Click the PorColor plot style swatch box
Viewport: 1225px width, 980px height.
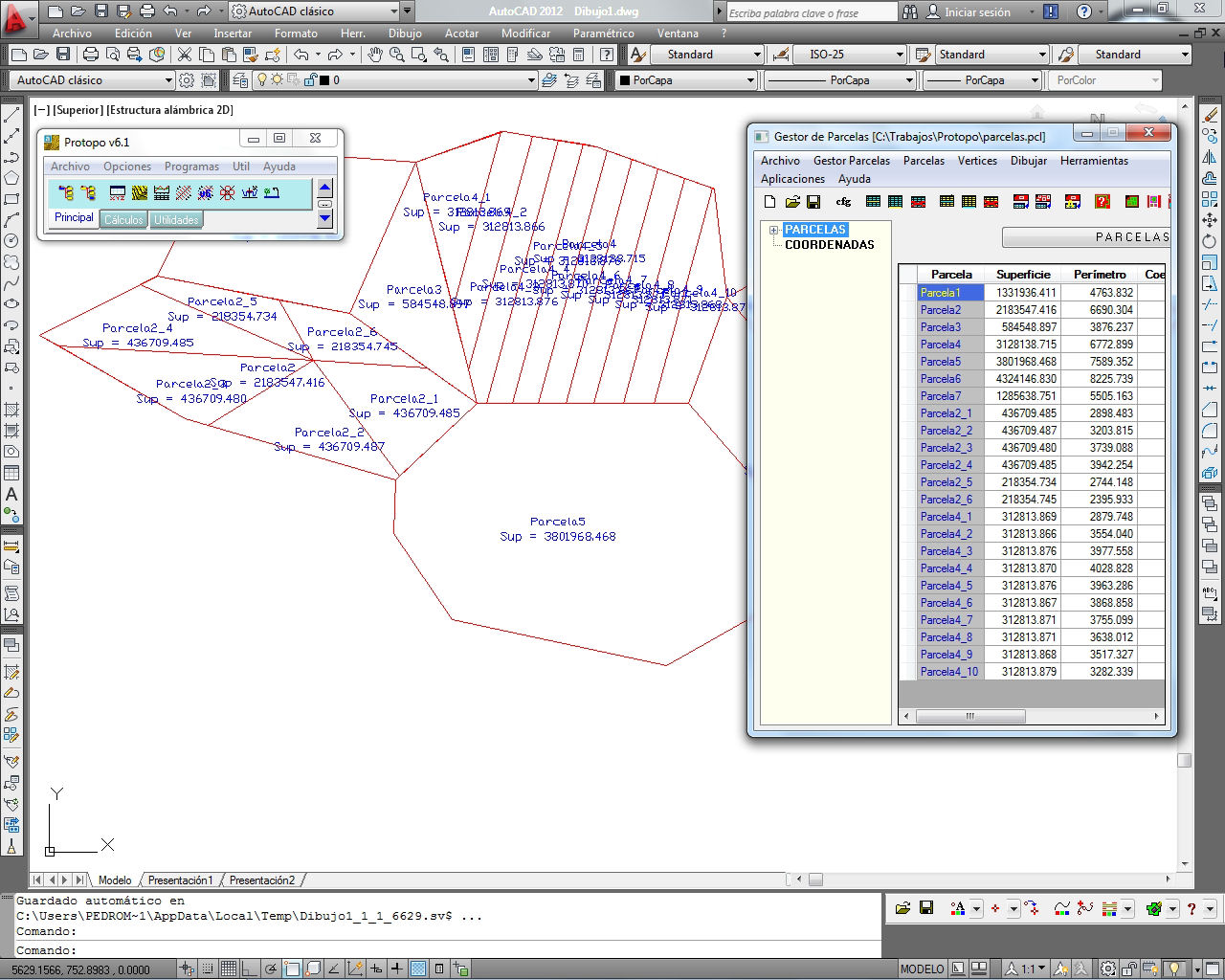click(x=1105, y=80)
